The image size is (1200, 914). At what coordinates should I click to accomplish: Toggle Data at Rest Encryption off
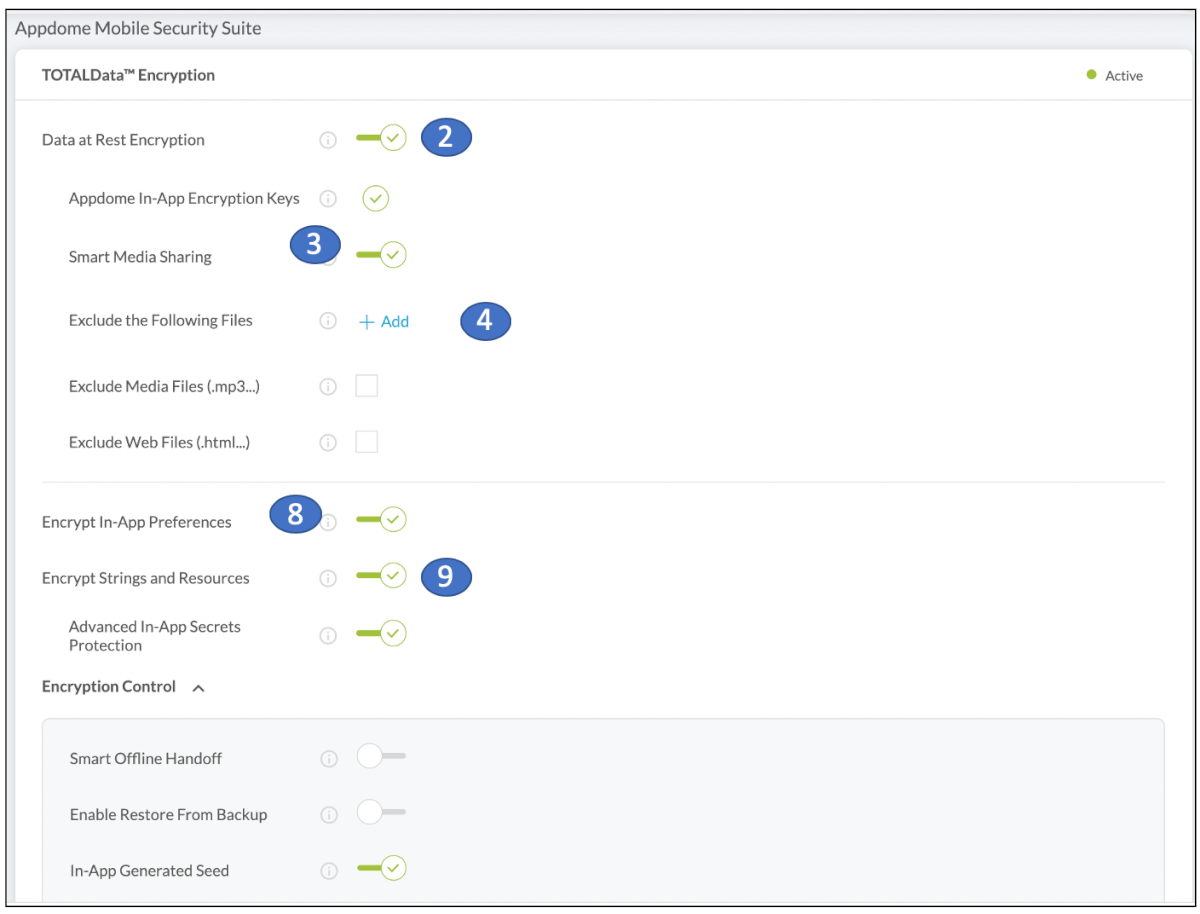coord(381,138)
